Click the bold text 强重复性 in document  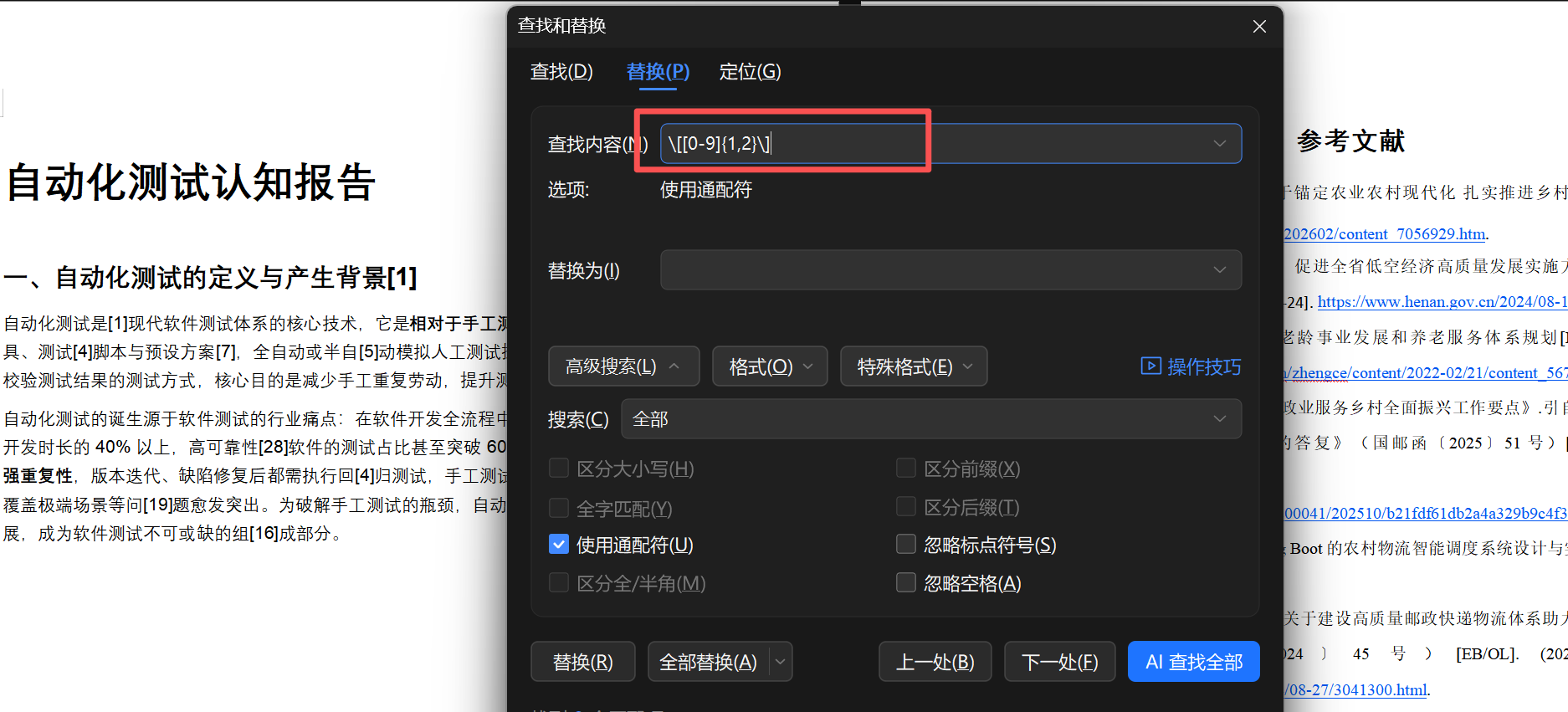click(38, 476)
